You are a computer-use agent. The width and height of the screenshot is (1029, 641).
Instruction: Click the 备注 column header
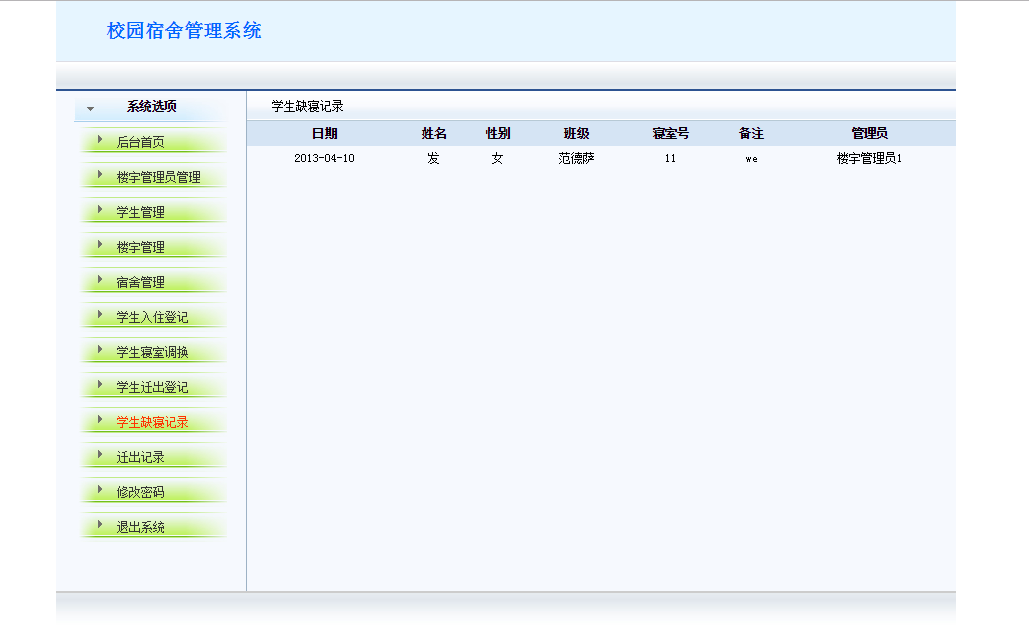pos(751,133)
